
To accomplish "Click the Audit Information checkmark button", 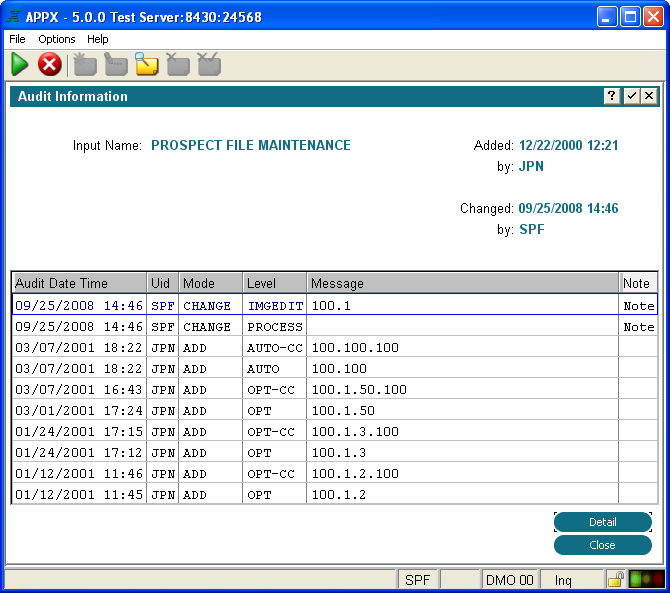I will pyautogui.click(x=632, y=96).
